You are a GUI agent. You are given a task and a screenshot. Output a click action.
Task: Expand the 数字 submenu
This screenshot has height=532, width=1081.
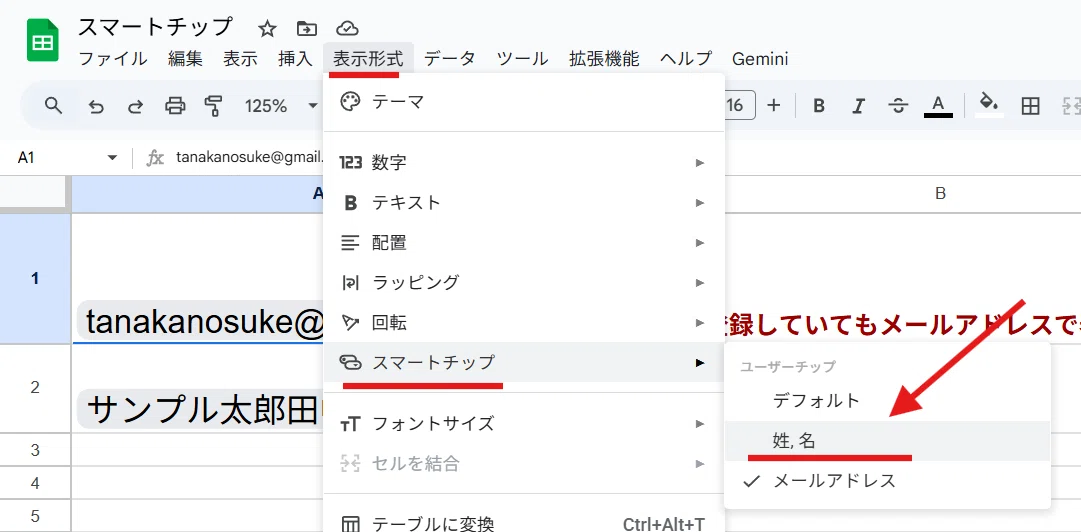524,163
